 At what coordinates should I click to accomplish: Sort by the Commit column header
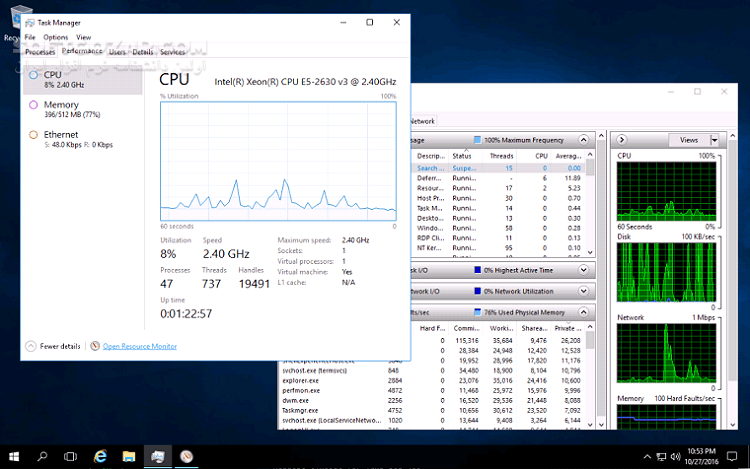(x=466, y=328)
